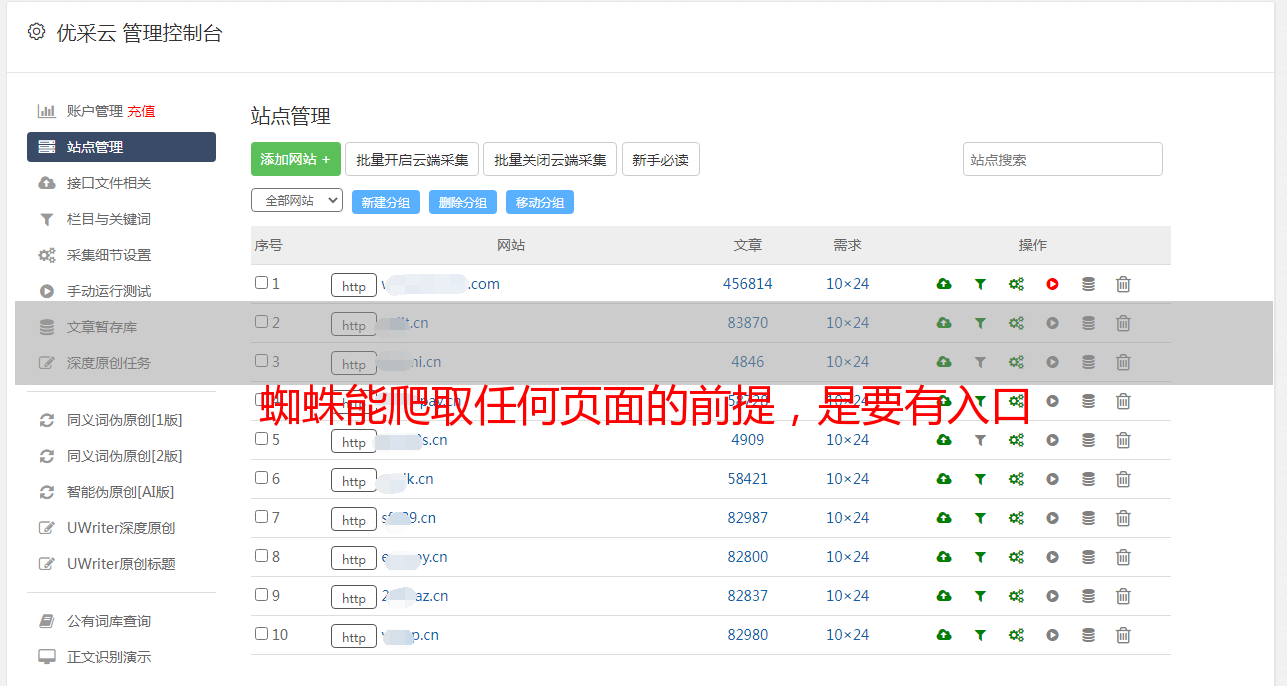Open the database icon in row 7

(x=1088, y=518)
